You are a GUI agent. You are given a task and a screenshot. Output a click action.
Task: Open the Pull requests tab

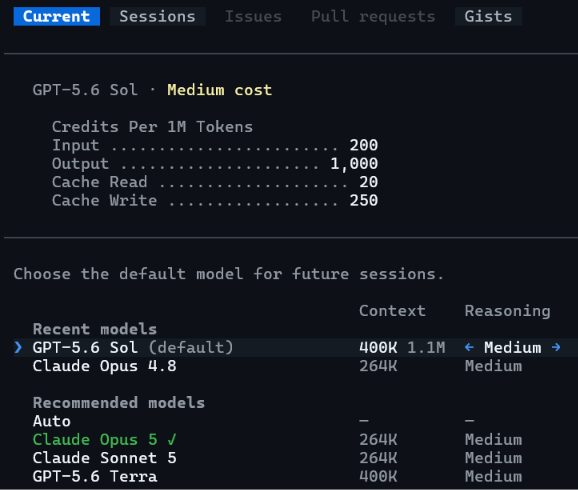[x=373, y=17]
